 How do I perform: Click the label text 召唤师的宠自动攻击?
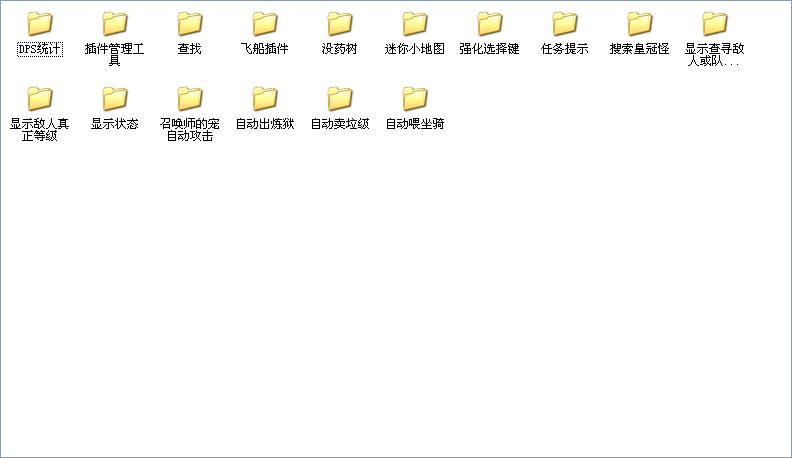point(189,130)
